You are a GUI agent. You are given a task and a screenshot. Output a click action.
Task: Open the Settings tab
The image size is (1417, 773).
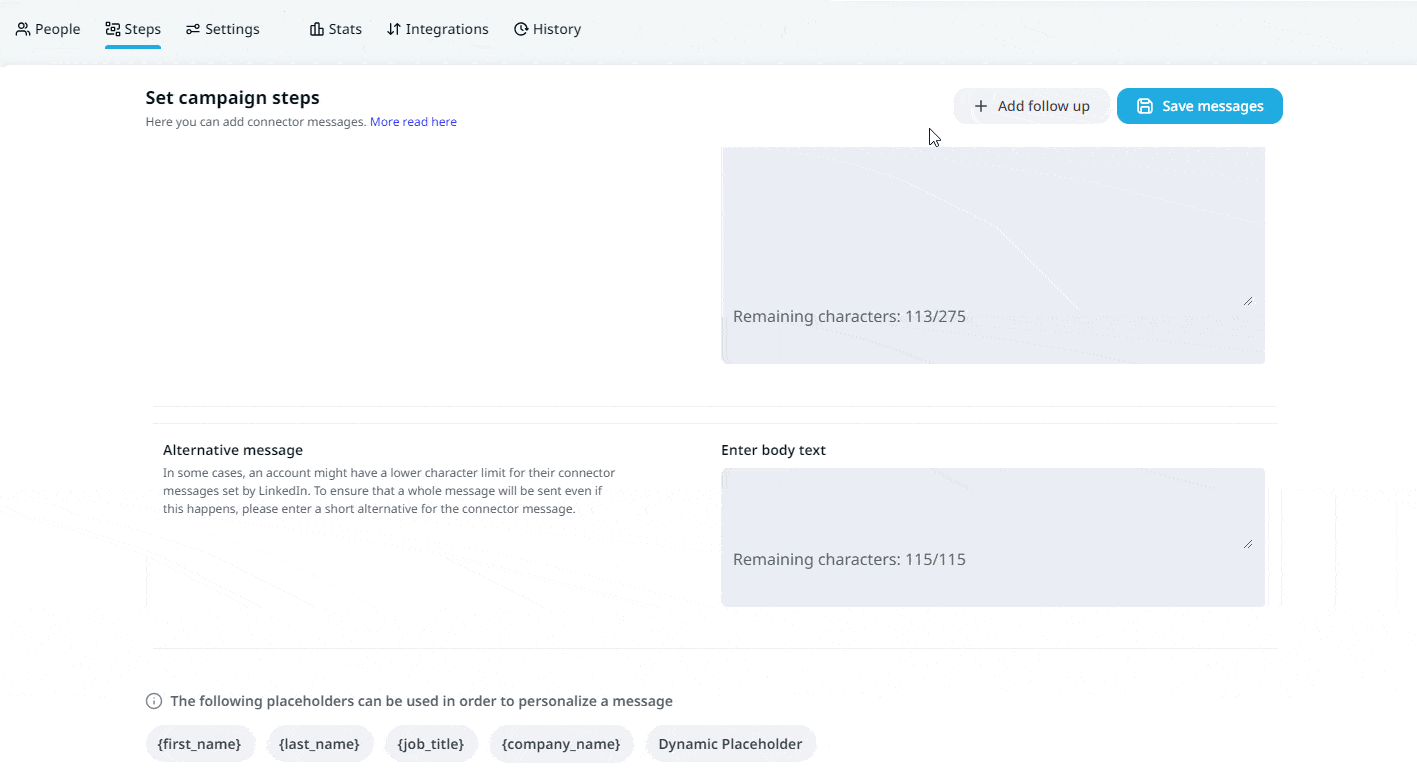point(222,29)
